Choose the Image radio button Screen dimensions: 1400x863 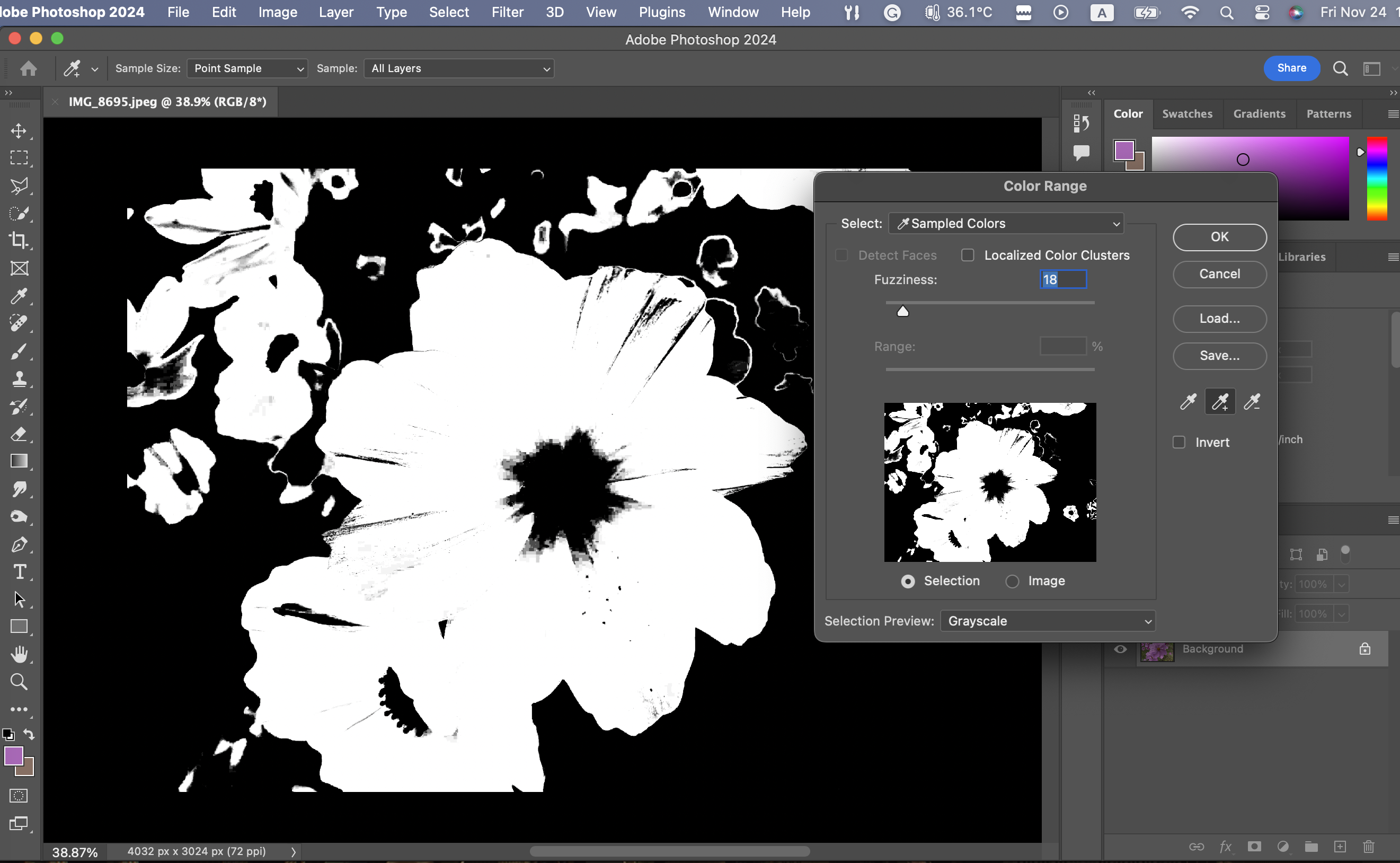[1012, 581]
